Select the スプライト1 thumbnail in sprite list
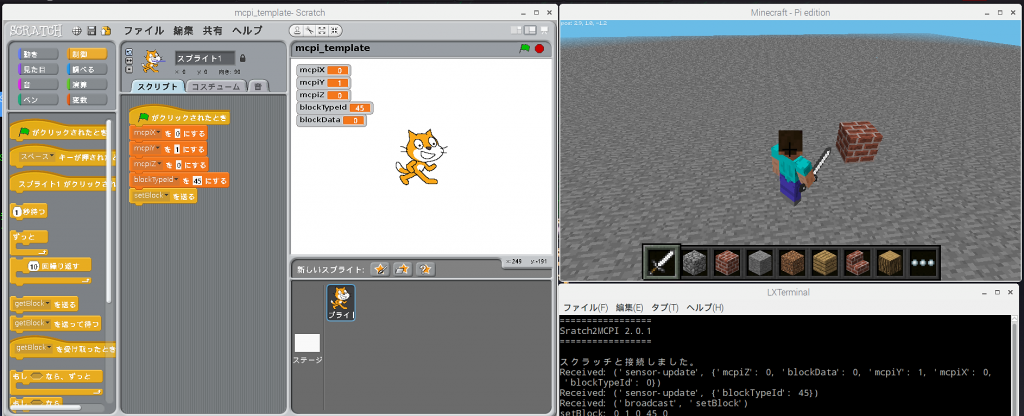The height and width of the screenshot is (416, 1024). point(341,302)
